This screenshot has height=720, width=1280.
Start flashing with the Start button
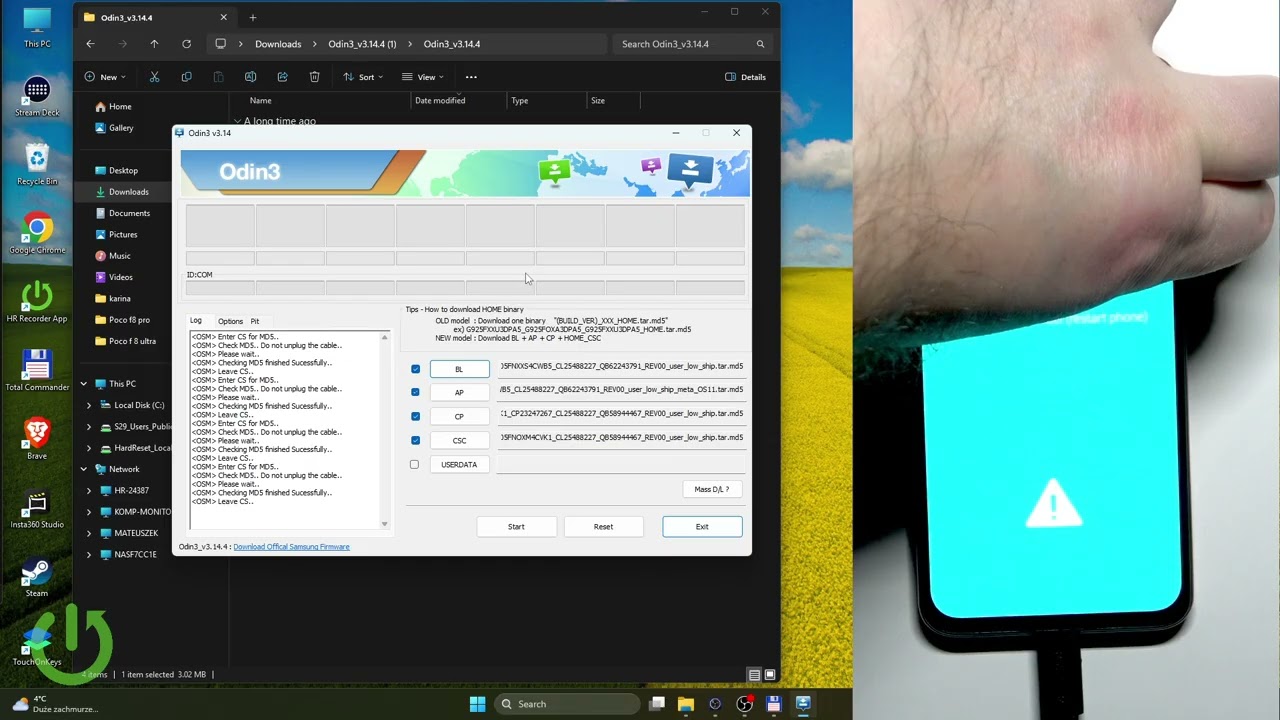(516, 526)
